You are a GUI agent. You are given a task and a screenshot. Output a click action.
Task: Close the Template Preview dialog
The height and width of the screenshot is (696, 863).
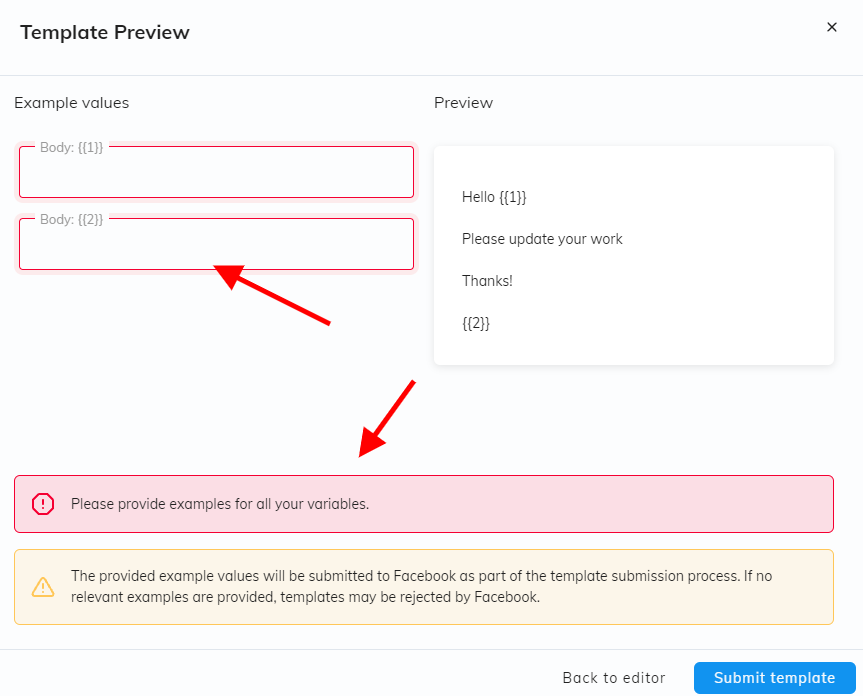831,27
